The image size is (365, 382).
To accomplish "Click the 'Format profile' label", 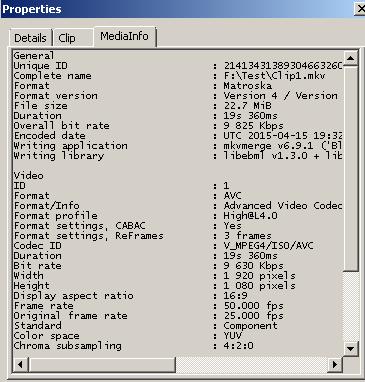I will coord(55,216).
